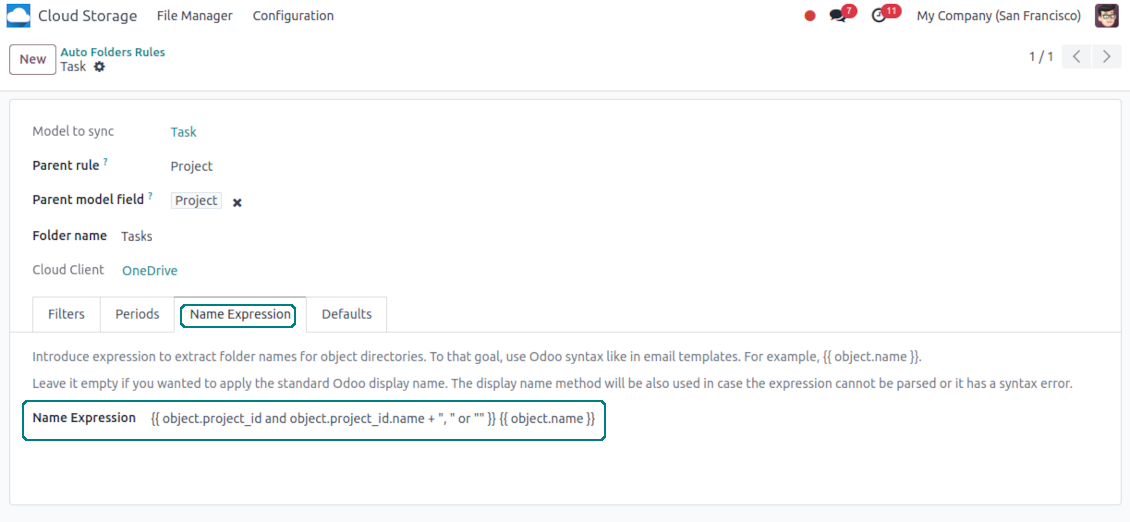Open the messages chat bubble icon
This screenshot has height=522, width=1130.
point(838,16)
